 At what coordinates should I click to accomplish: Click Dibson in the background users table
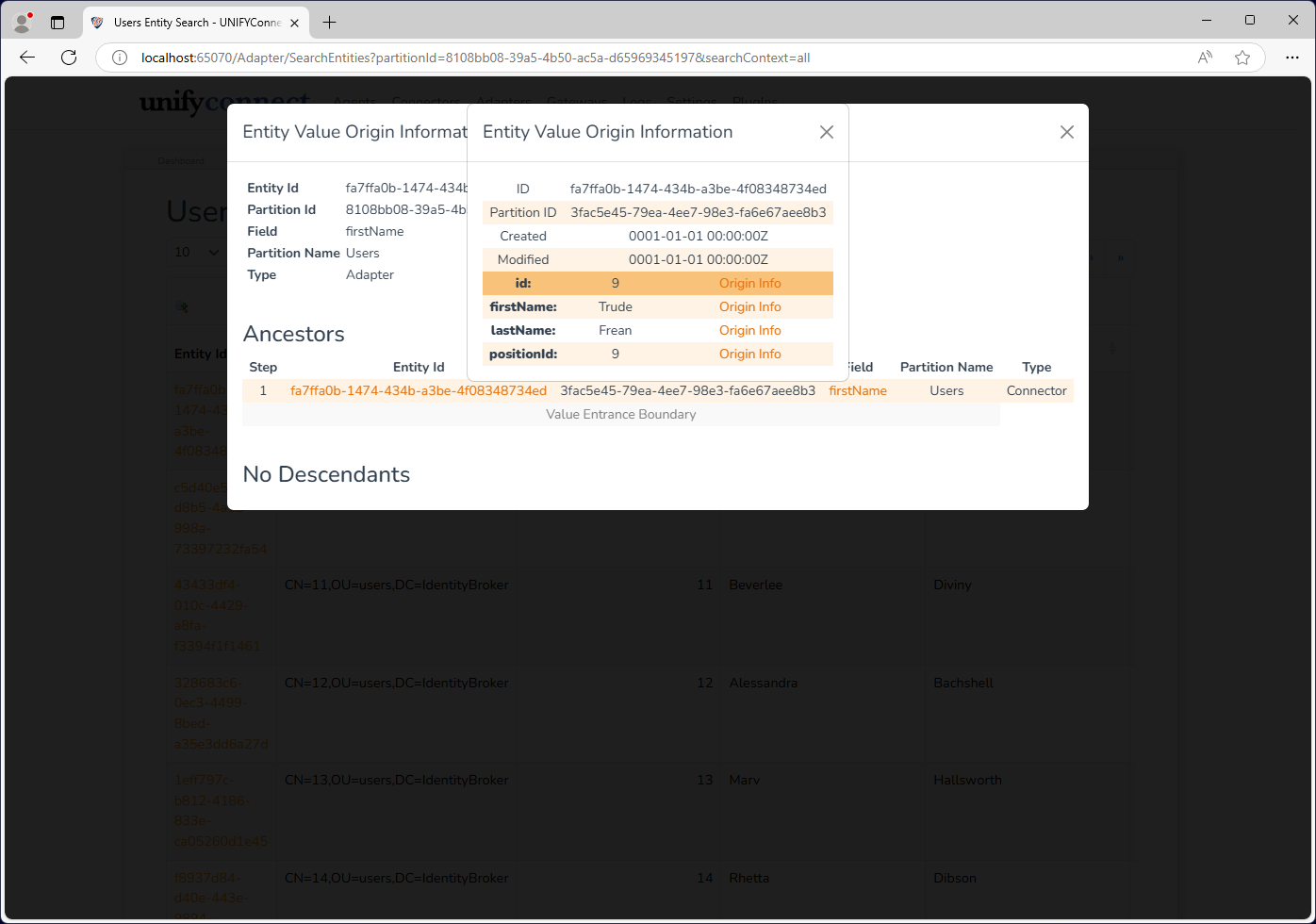pyautogui.click(x=955, y=878)
